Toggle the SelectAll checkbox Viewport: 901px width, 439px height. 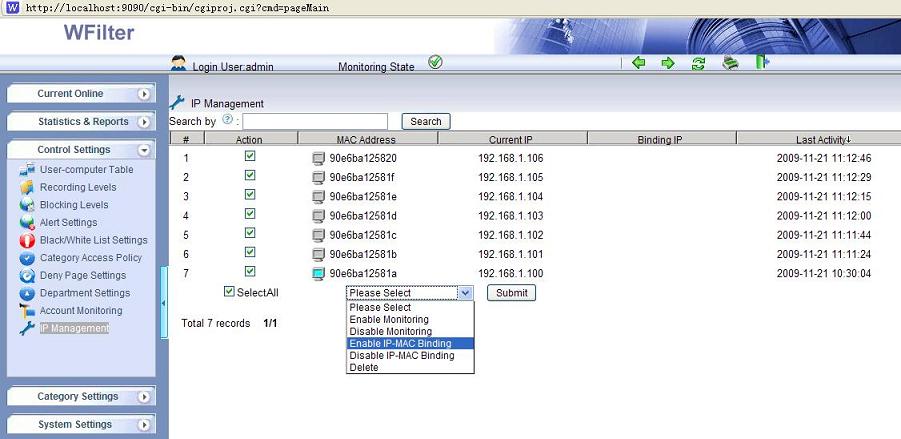click(x=229, y=291)
